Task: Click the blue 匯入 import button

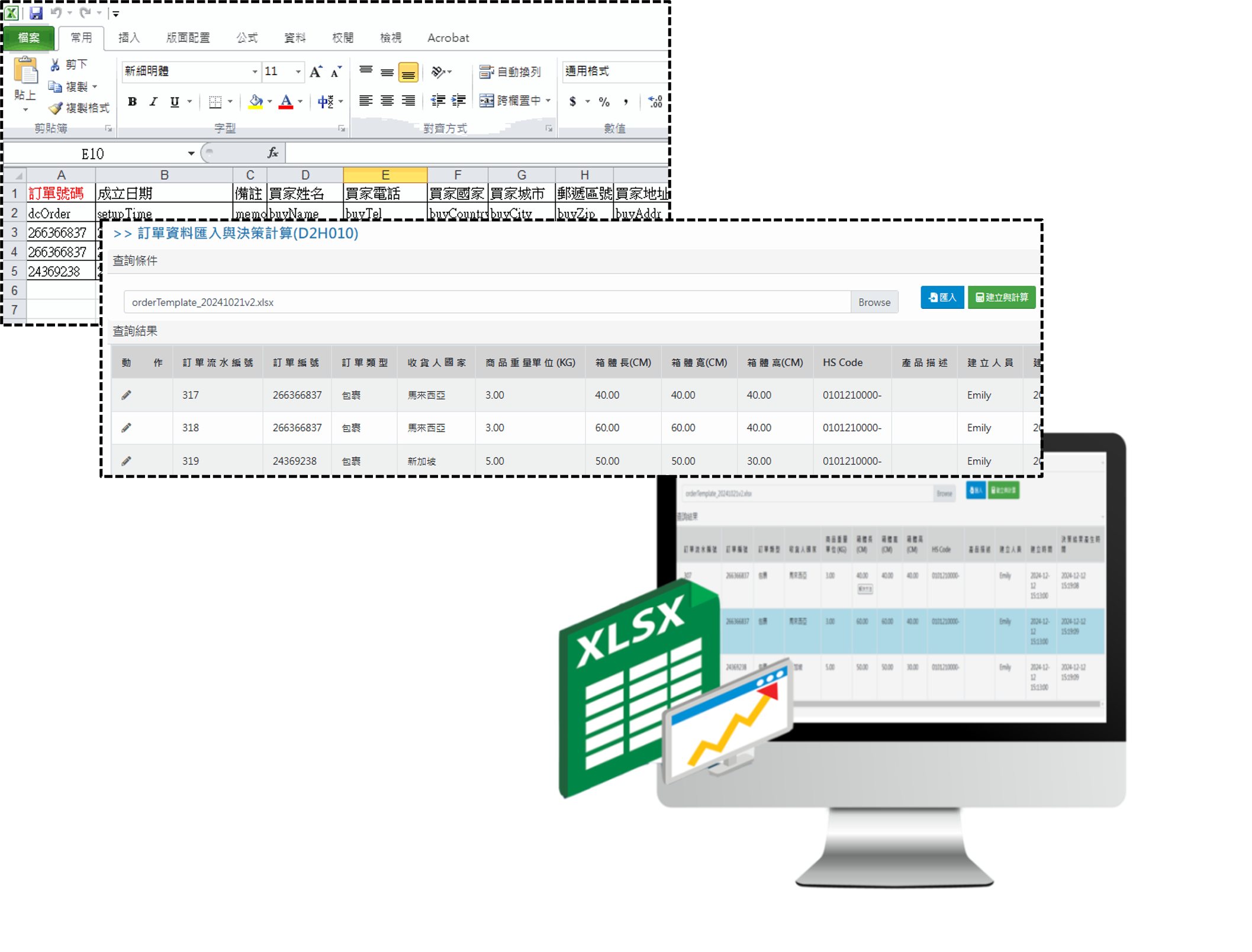Action: click(942, 298)
